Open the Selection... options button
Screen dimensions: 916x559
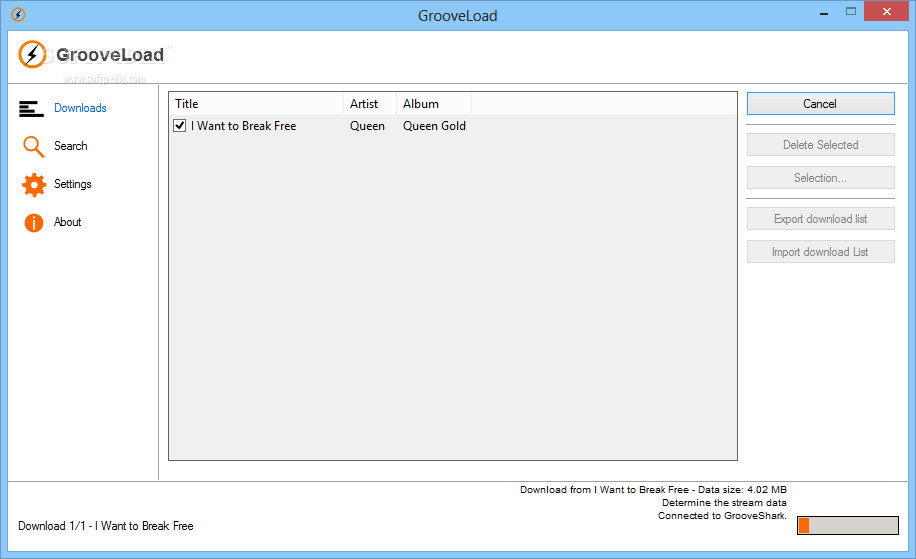point(820,178)
